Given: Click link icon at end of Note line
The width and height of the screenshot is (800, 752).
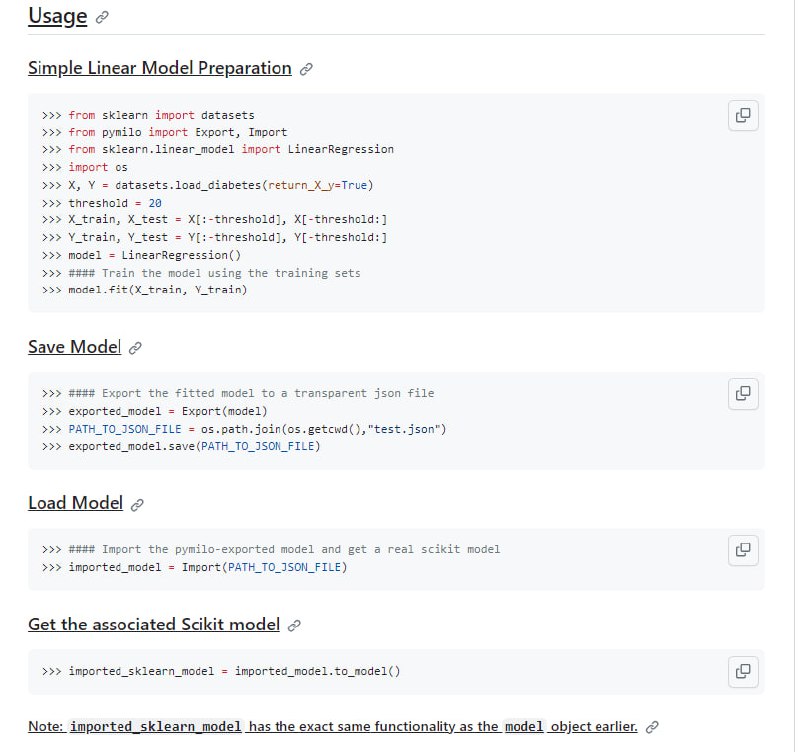Looking at the screenshot, I should tap(652, 727).
